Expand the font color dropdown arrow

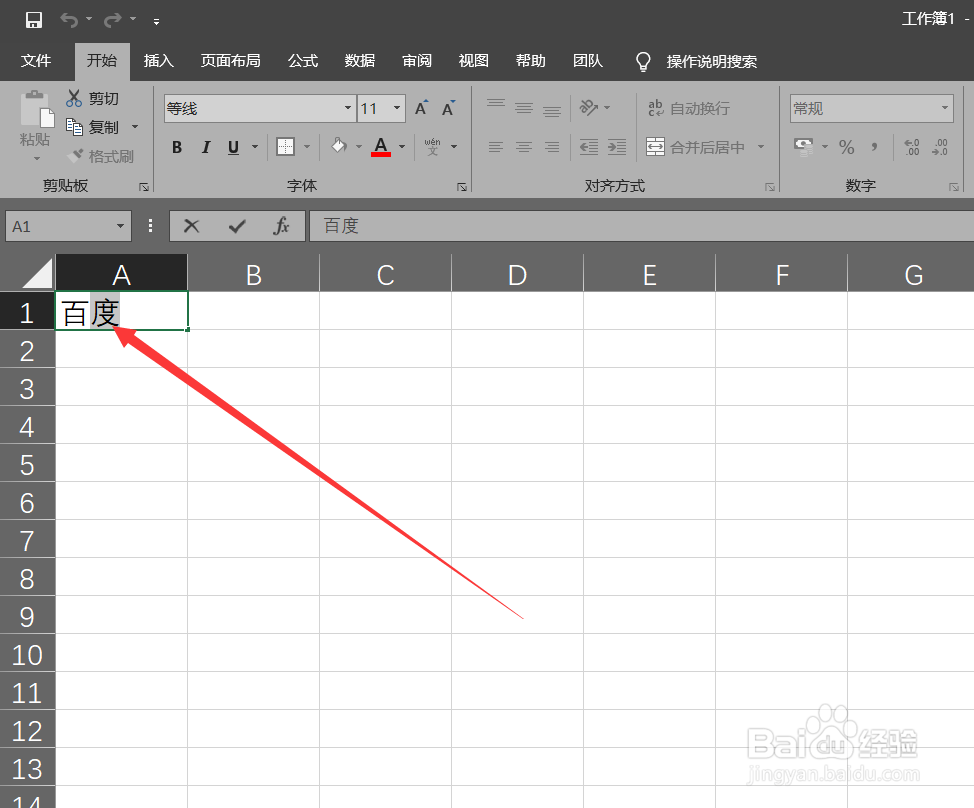(x=402, y=147)
